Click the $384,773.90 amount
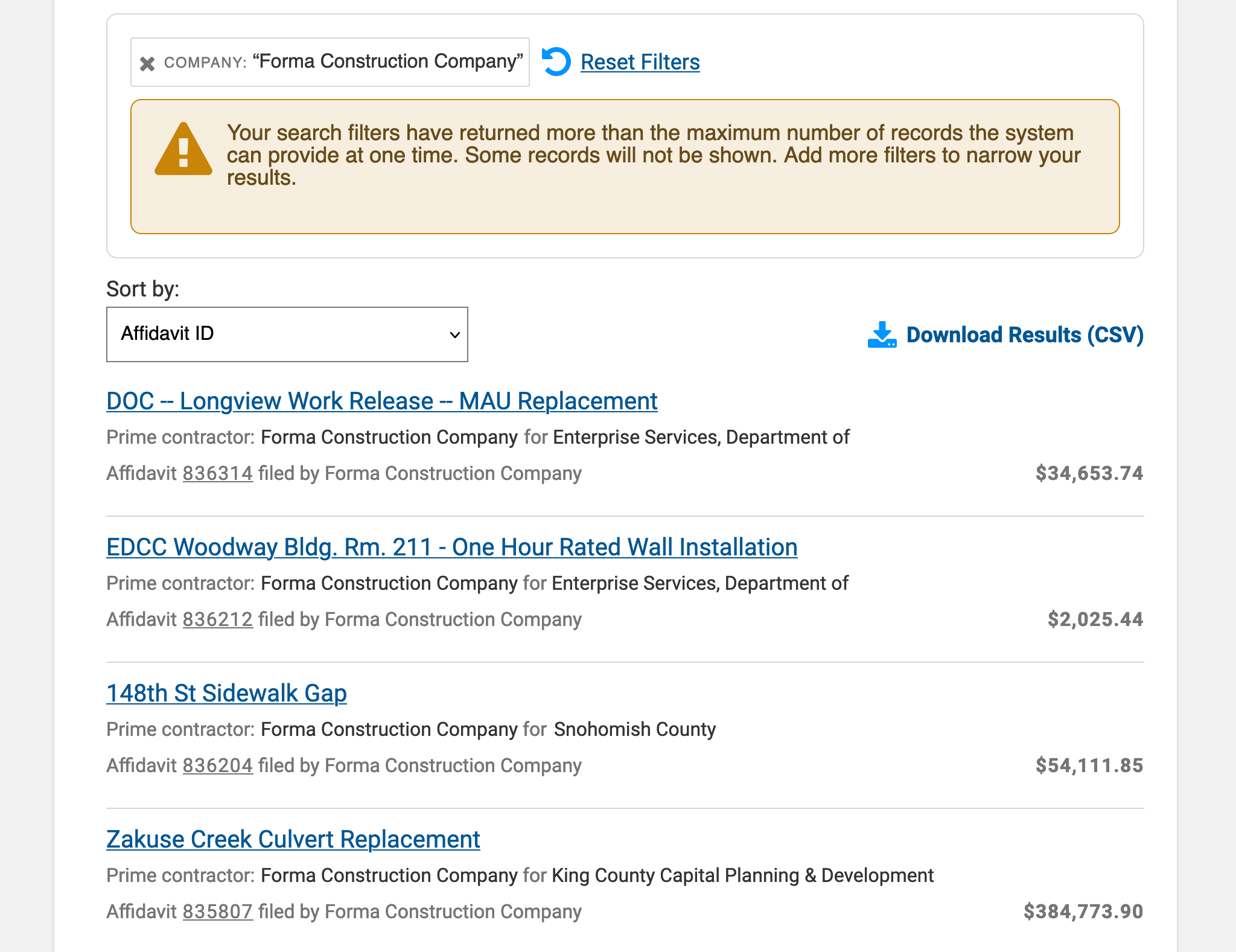This screenshot has height=952, width=1236. pyautogui.click(x=1083, y=912)
